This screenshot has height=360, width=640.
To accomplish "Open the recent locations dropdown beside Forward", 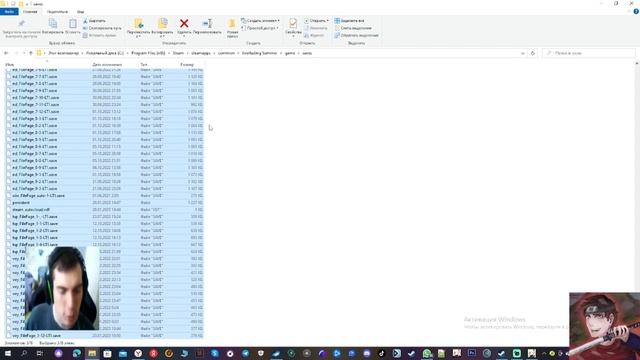I will [24, 53].
